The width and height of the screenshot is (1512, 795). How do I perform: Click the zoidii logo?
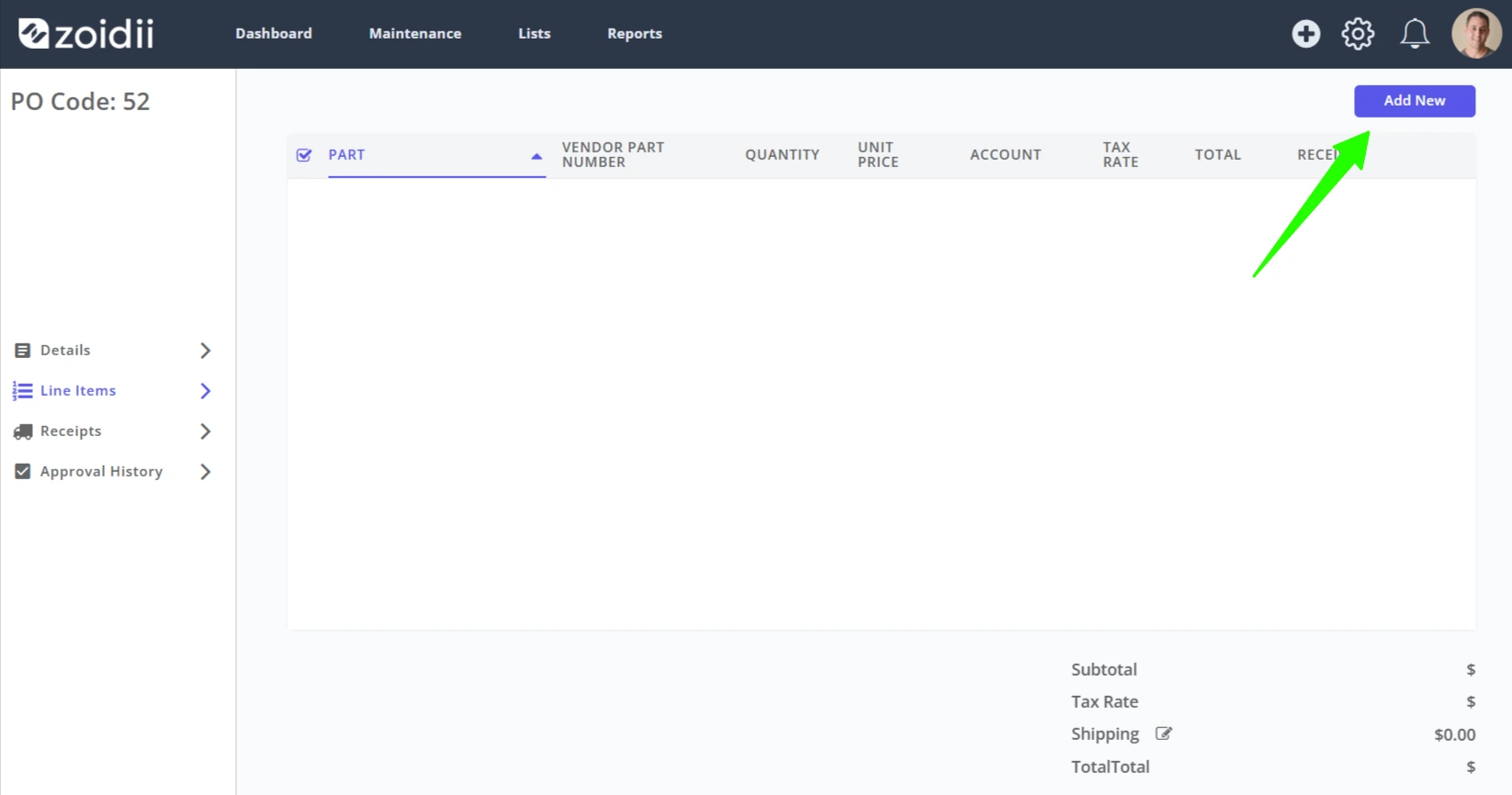(x=86, y=34)
